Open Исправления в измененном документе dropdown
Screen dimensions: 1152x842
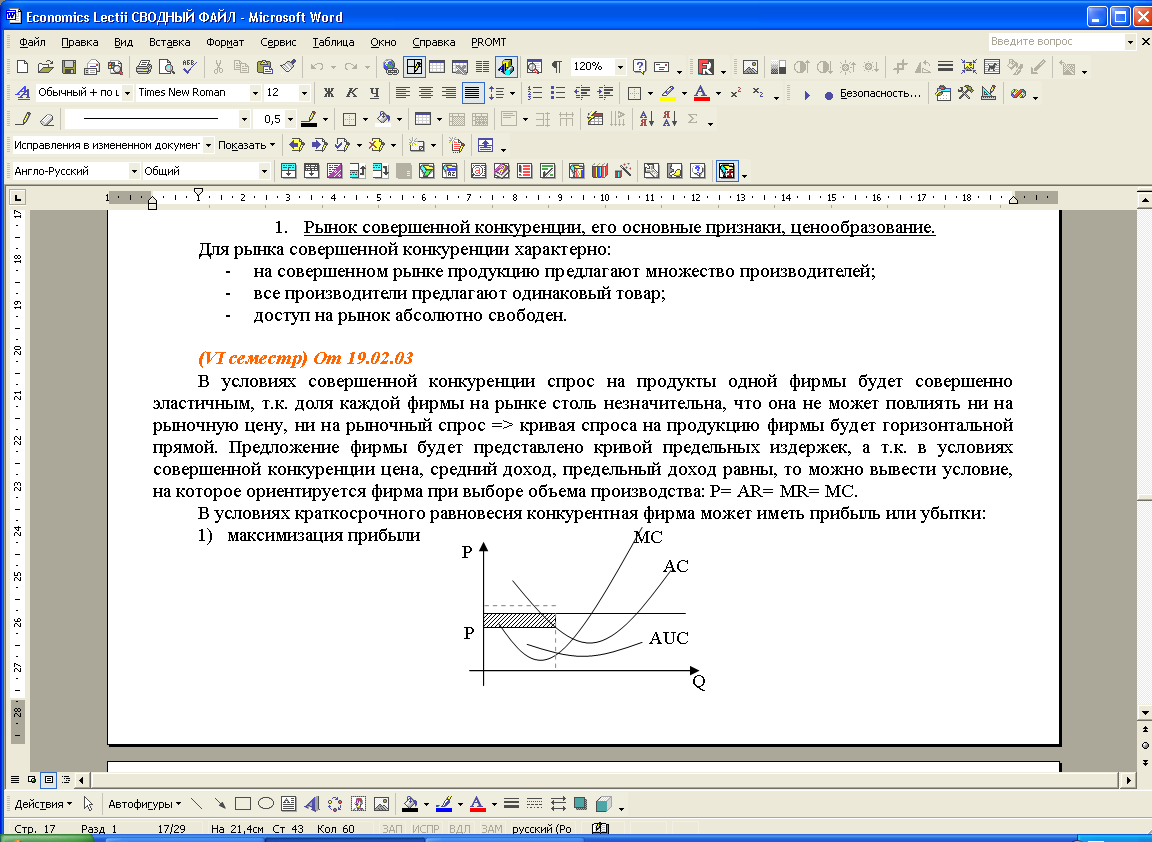coord(209,145)
